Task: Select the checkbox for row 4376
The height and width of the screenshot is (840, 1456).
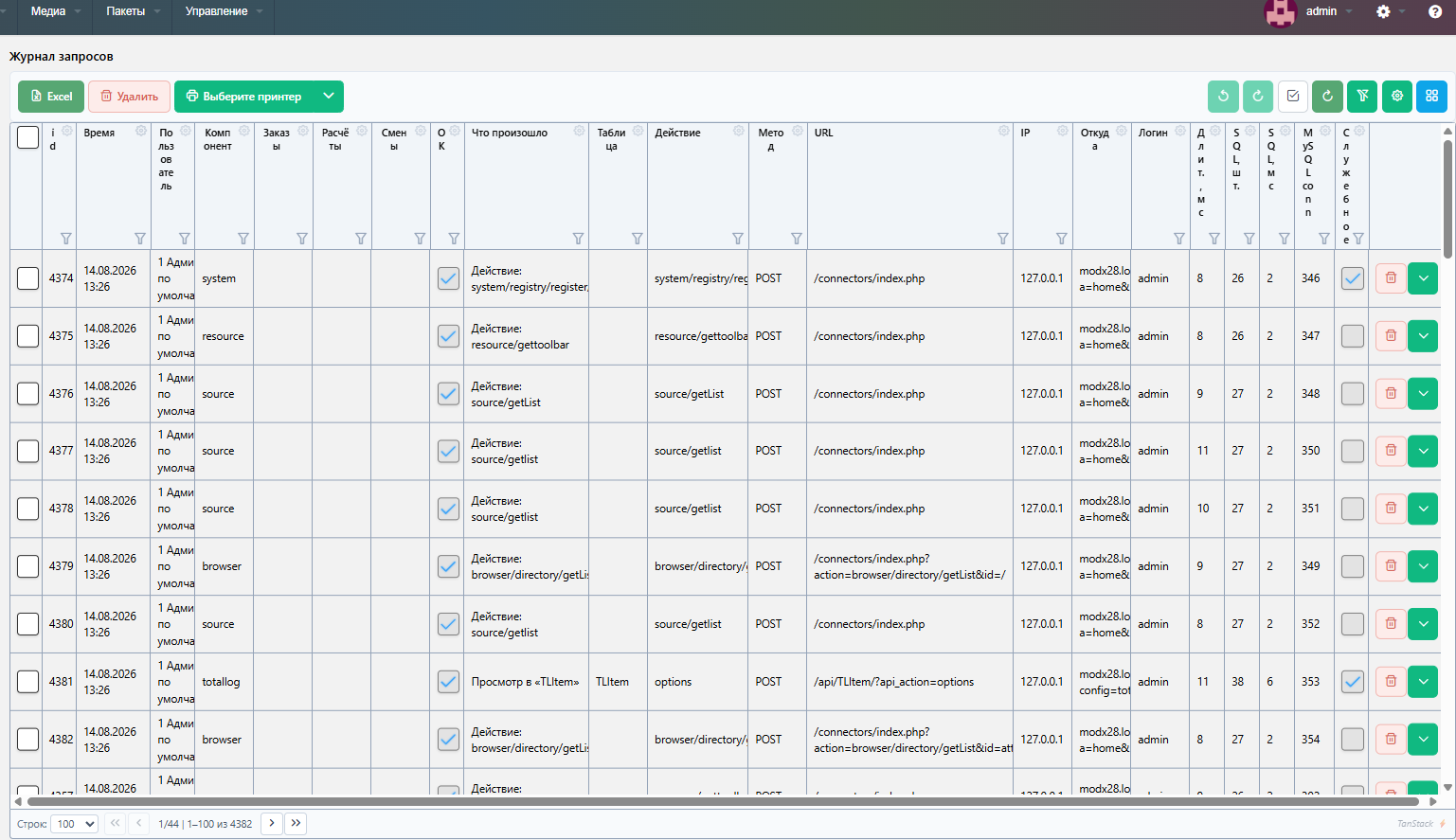Action: pos(28,394)
